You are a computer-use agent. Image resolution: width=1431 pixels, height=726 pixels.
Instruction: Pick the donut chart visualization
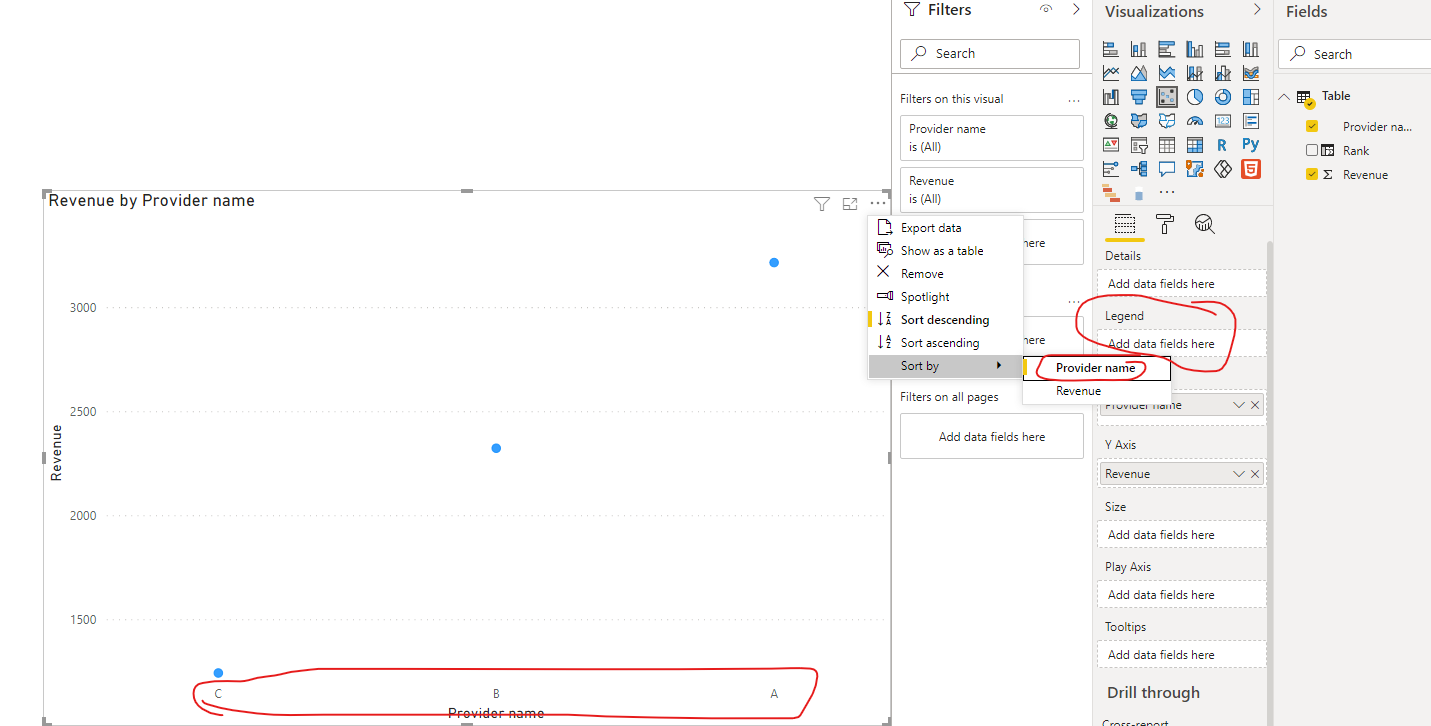1223,97
